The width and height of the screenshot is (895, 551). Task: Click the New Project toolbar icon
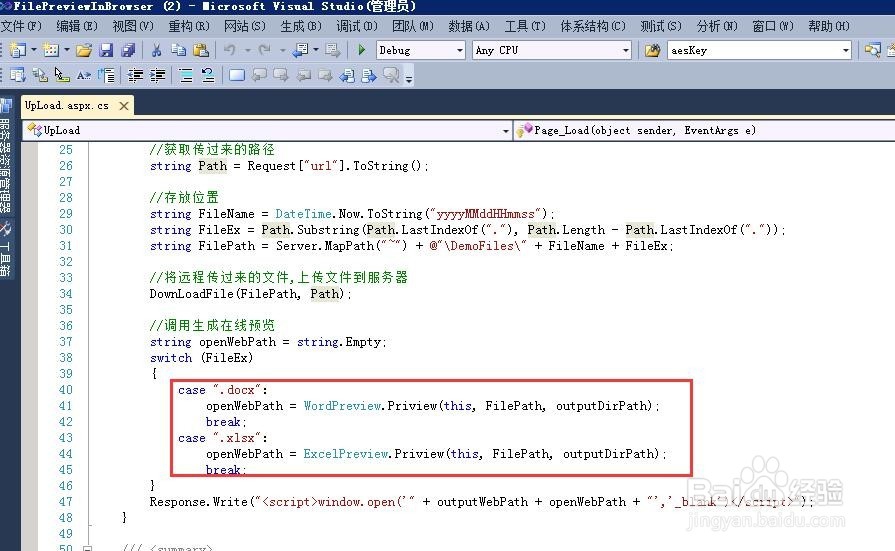(x=18, y=50)
